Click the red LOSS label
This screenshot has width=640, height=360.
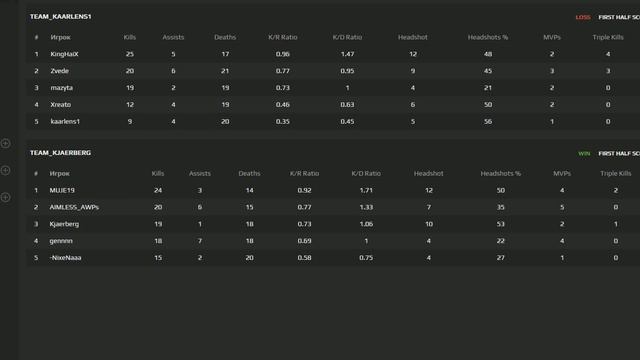(583, 17)
